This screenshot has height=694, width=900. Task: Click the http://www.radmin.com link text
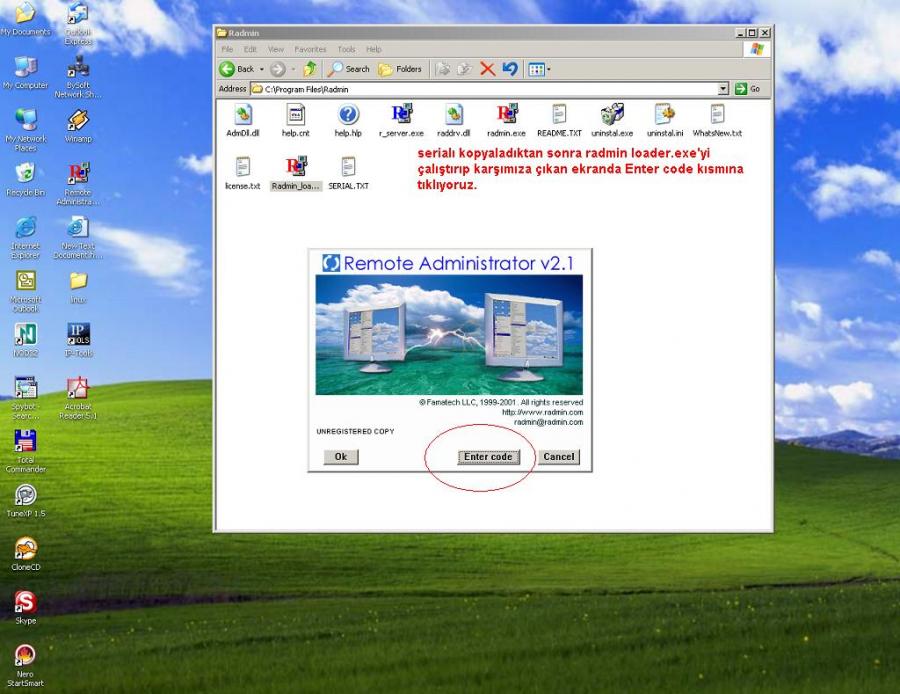(542, 412)
